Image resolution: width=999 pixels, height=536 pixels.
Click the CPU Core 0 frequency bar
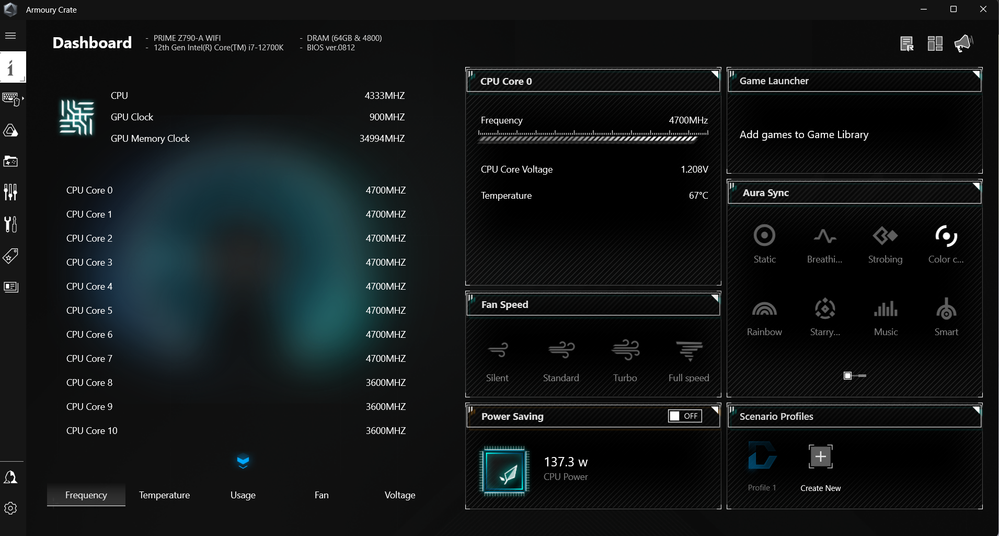pyautogui.click(x=593, y=136)
